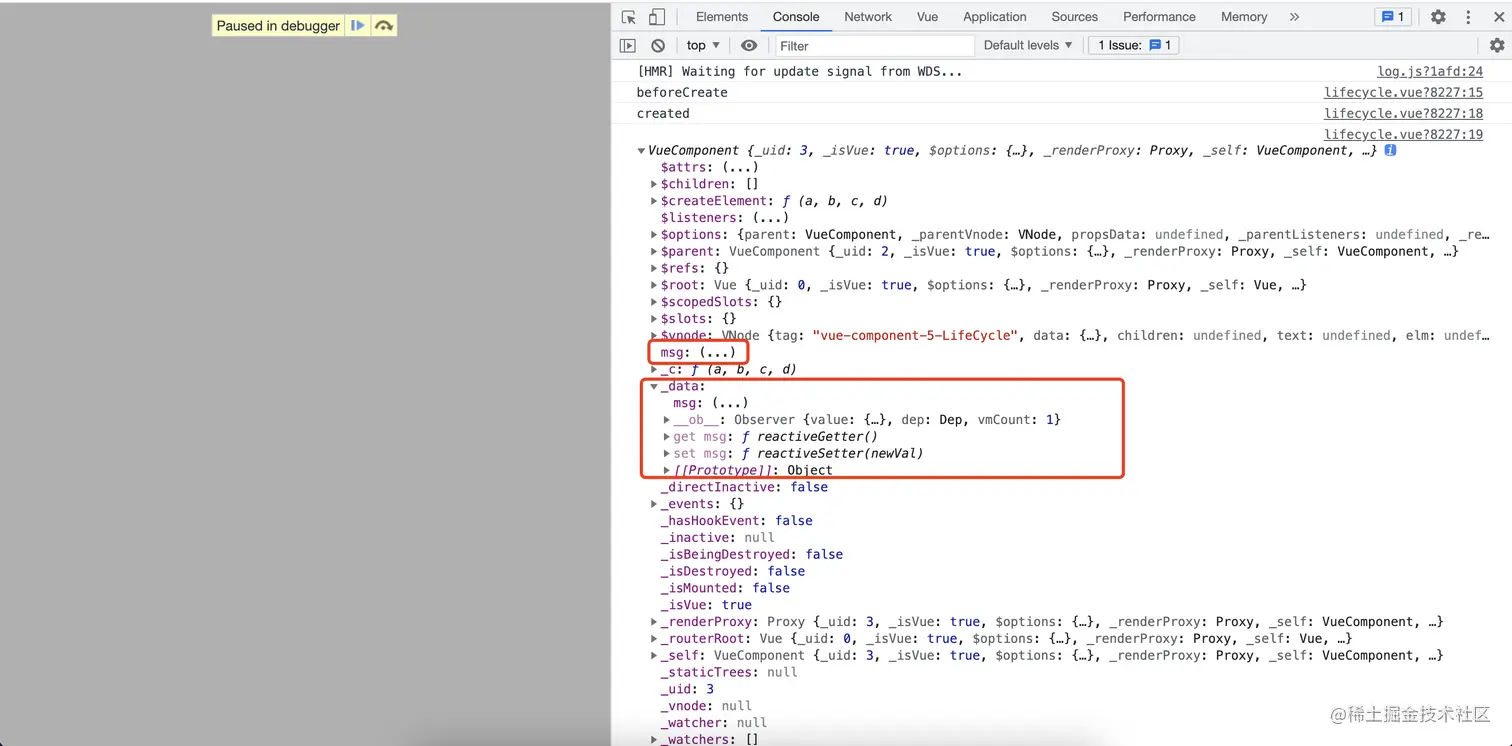Open the Default levels dropdown
This screenshot has height=746, width=1512.
pyautogui.click(x=1028, y=45)
